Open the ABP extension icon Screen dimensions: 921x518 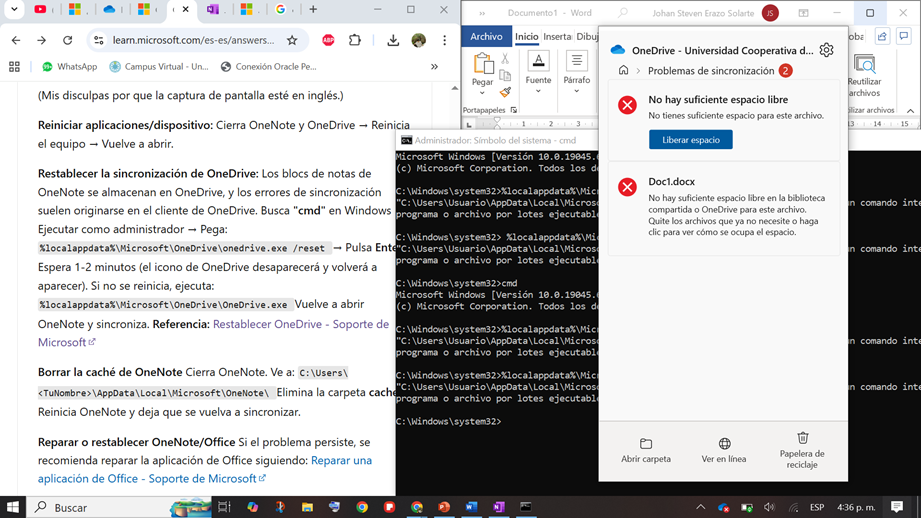[x=328, y=40]
